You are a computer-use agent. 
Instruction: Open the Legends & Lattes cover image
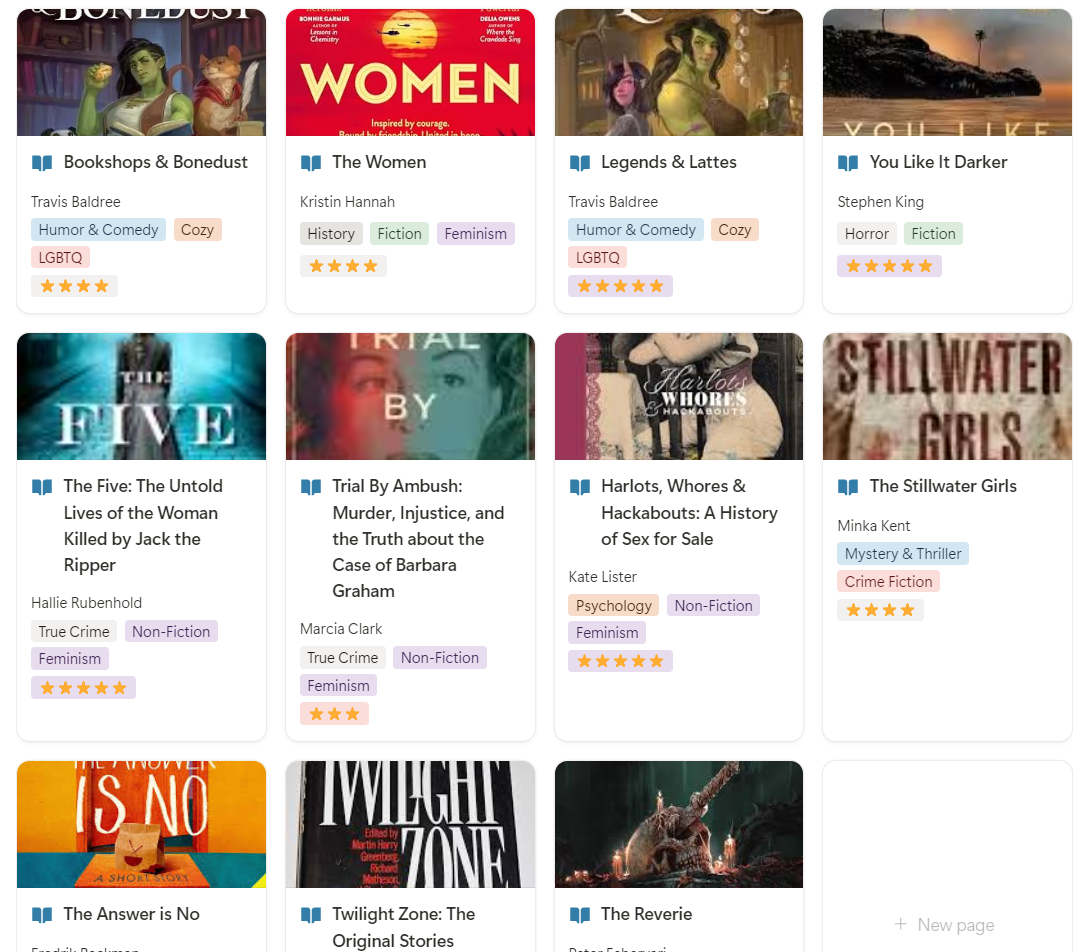(x=679, y=72)
